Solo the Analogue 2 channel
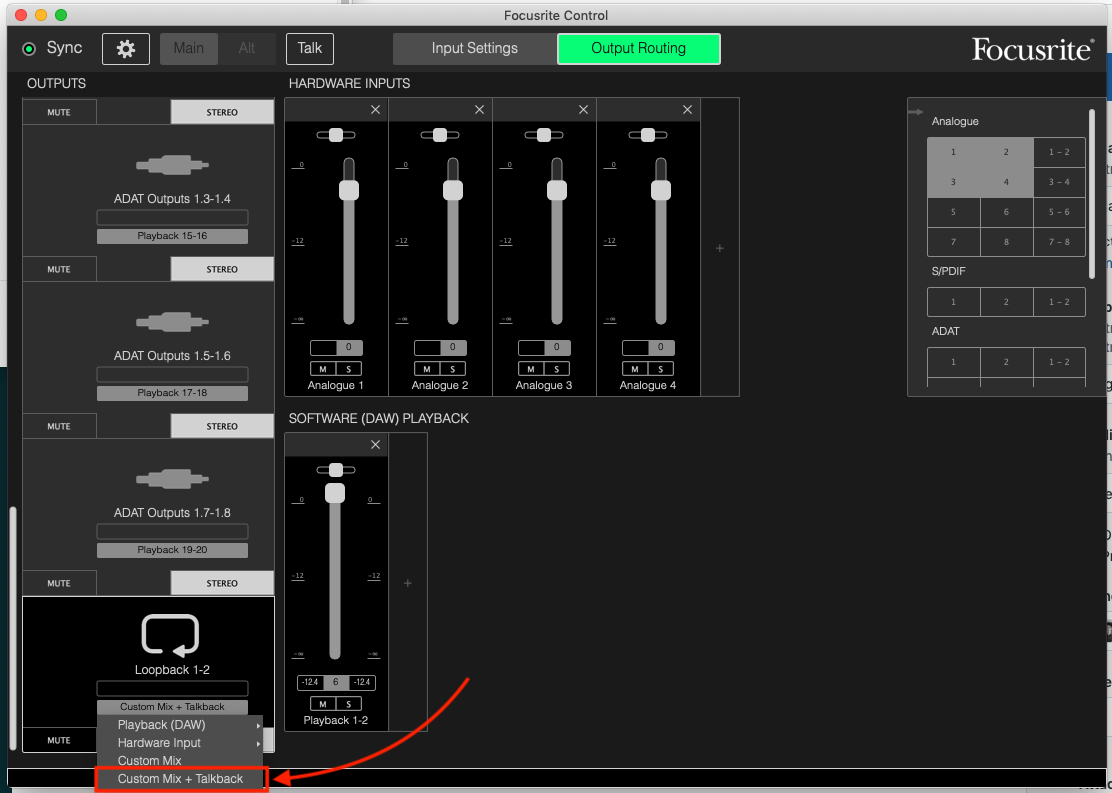 point(452,369)
